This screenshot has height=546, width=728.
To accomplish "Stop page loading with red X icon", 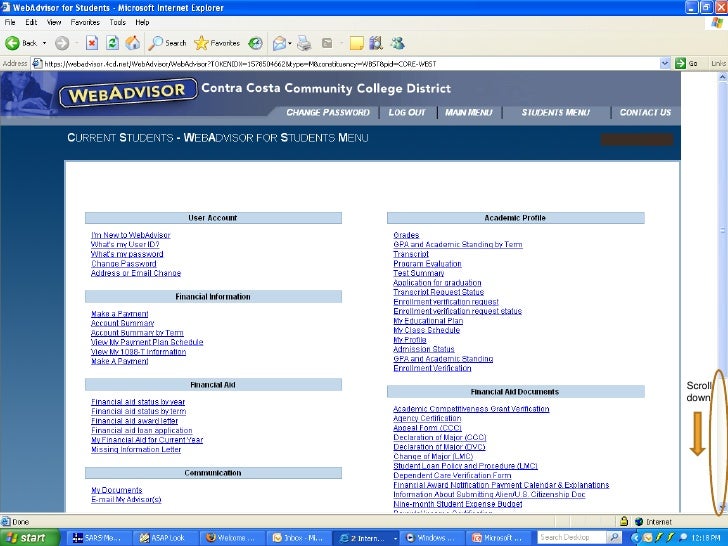I will (x=92, y=43).
